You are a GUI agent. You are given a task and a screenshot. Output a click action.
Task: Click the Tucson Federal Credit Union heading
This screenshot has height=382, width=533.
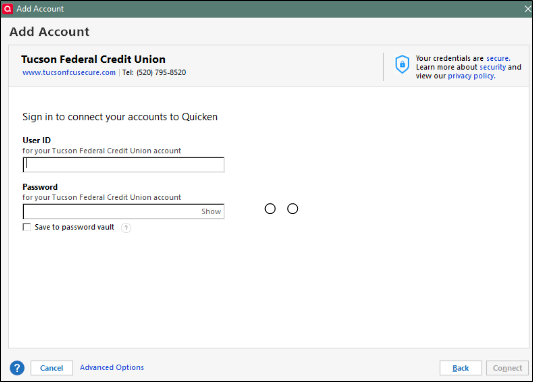tap(93, 59)
